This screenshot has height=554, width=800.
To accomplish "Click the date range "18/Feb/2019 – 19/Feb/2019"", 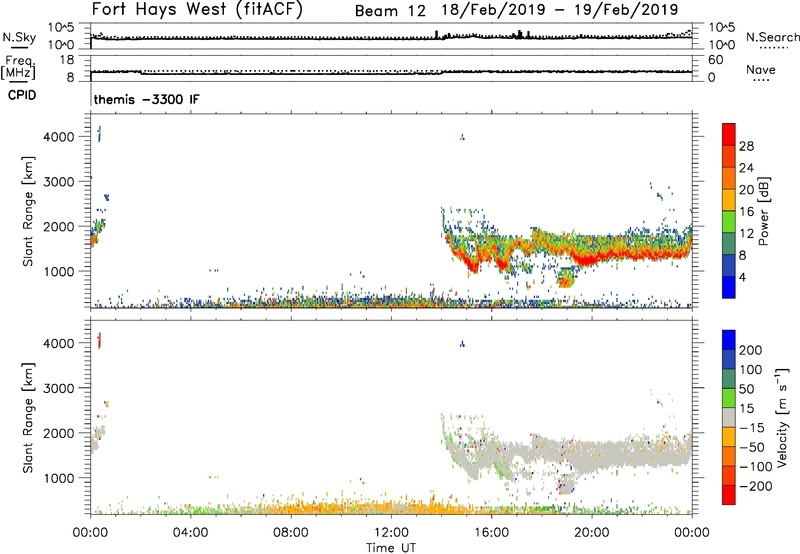I will (560, 10).
